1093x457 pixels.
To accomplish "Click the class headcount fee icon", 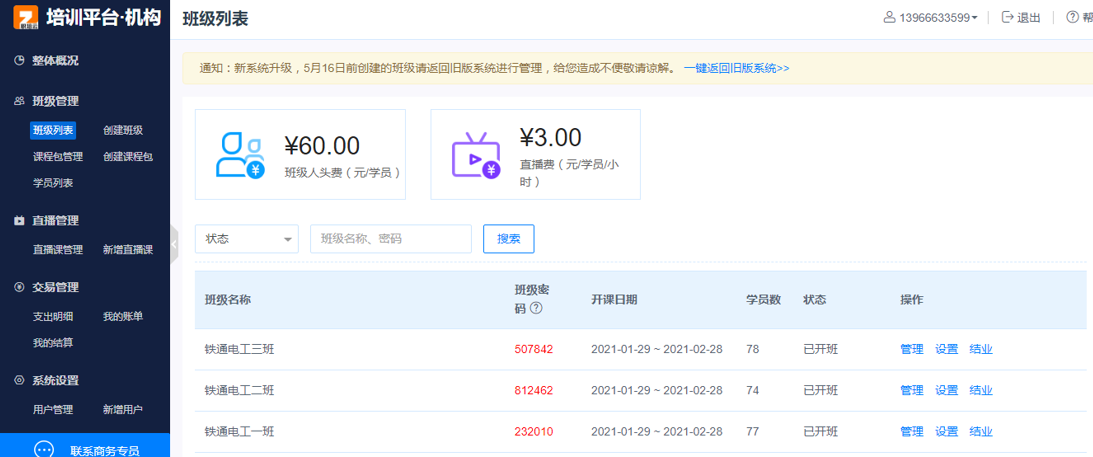I will coord(240,154).
